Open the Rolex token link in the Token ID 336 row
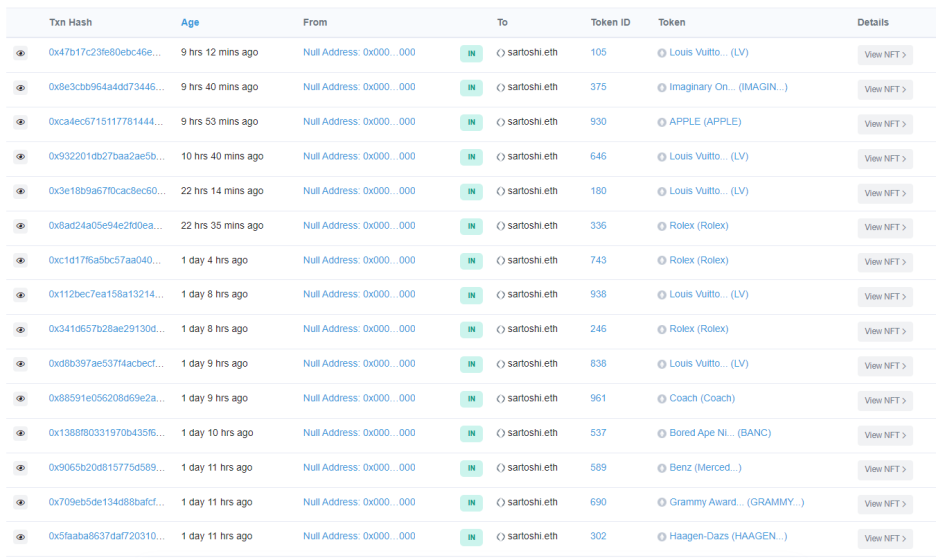The height and width of the screenshot is (558, 936). pos(698,225)
